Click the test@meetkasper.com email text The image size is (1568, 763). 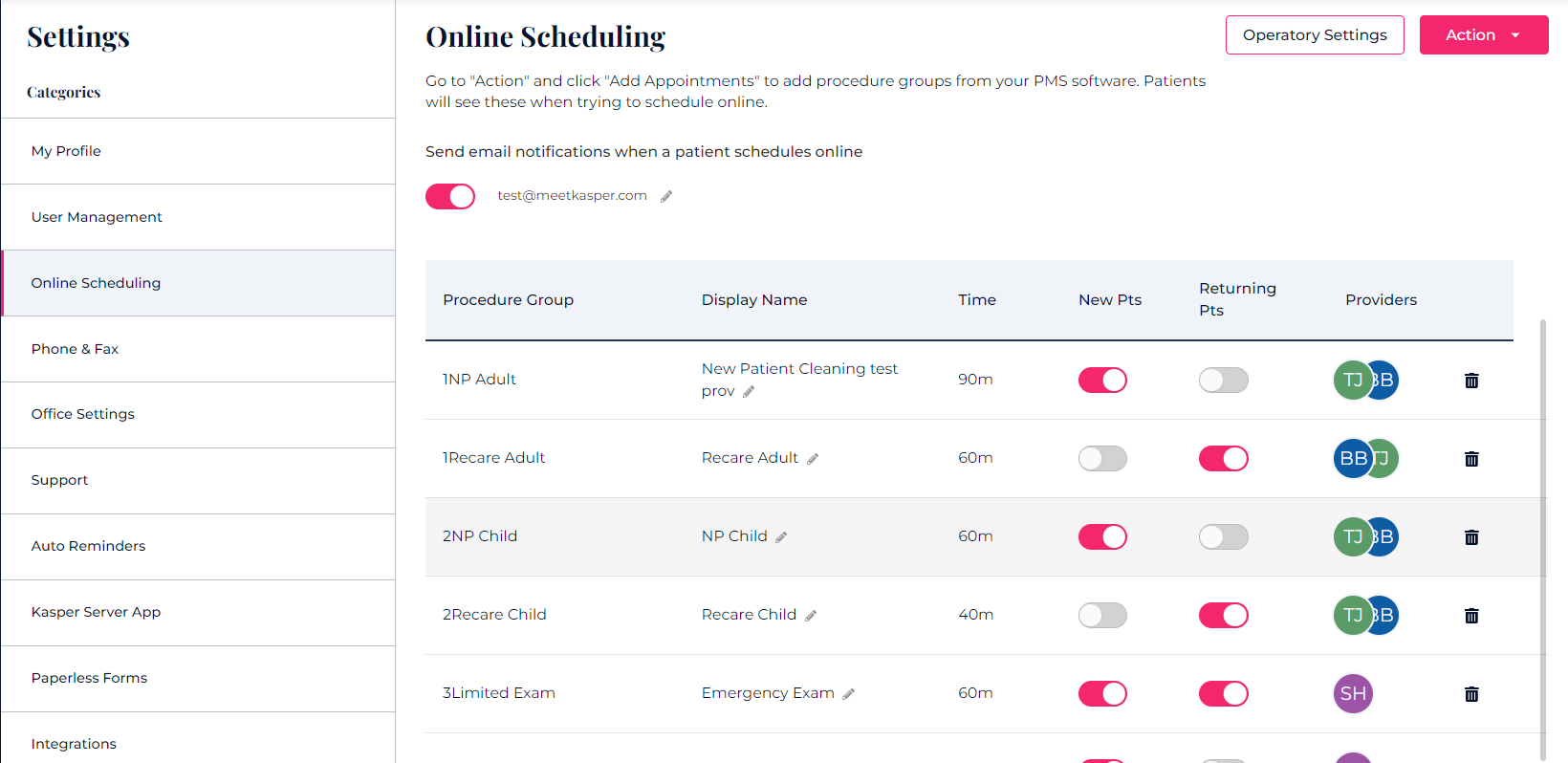(572, 196)
